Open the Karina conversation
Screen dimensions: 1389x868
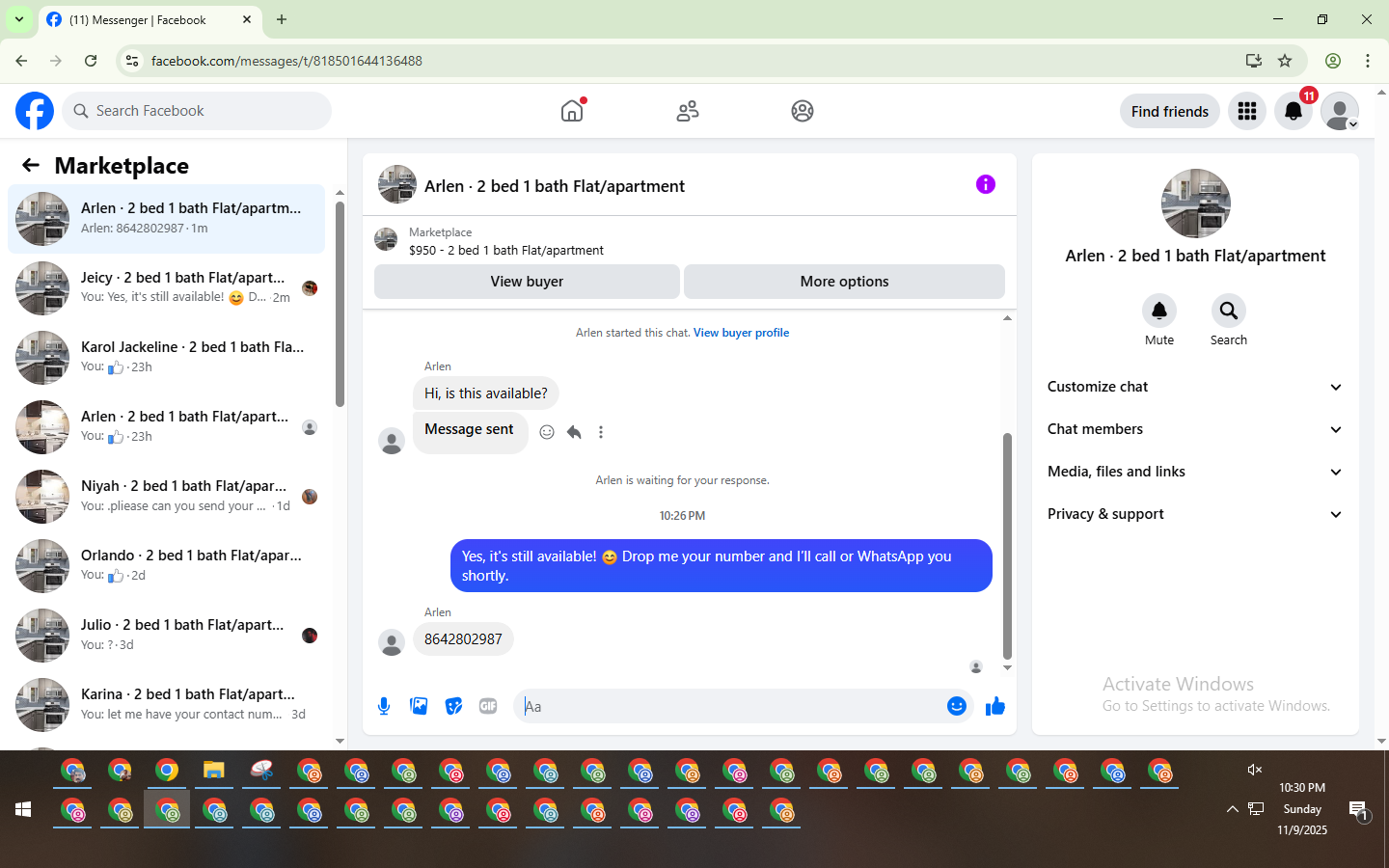[166, 705]
